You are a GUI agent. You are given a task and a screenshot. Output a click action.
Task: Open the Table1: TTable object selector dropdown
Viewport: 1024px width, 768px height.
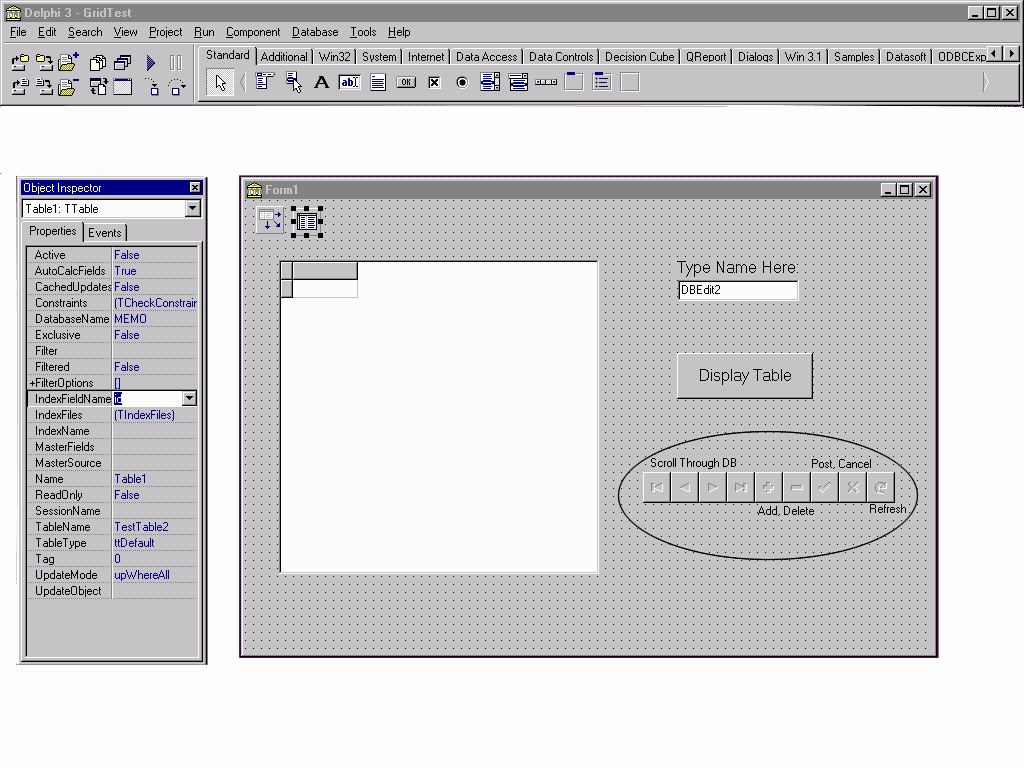point(192,209)
